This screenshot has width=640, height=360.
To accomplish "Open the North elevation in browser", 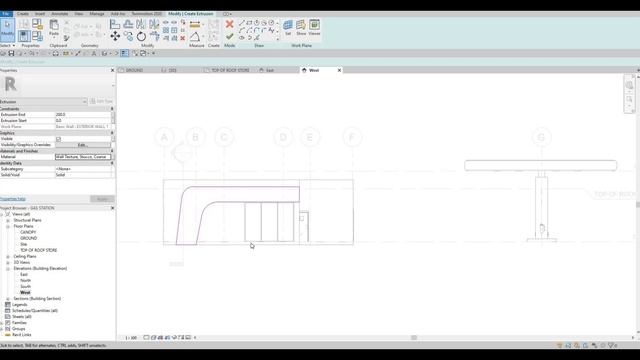I will [x=25, y=280].
